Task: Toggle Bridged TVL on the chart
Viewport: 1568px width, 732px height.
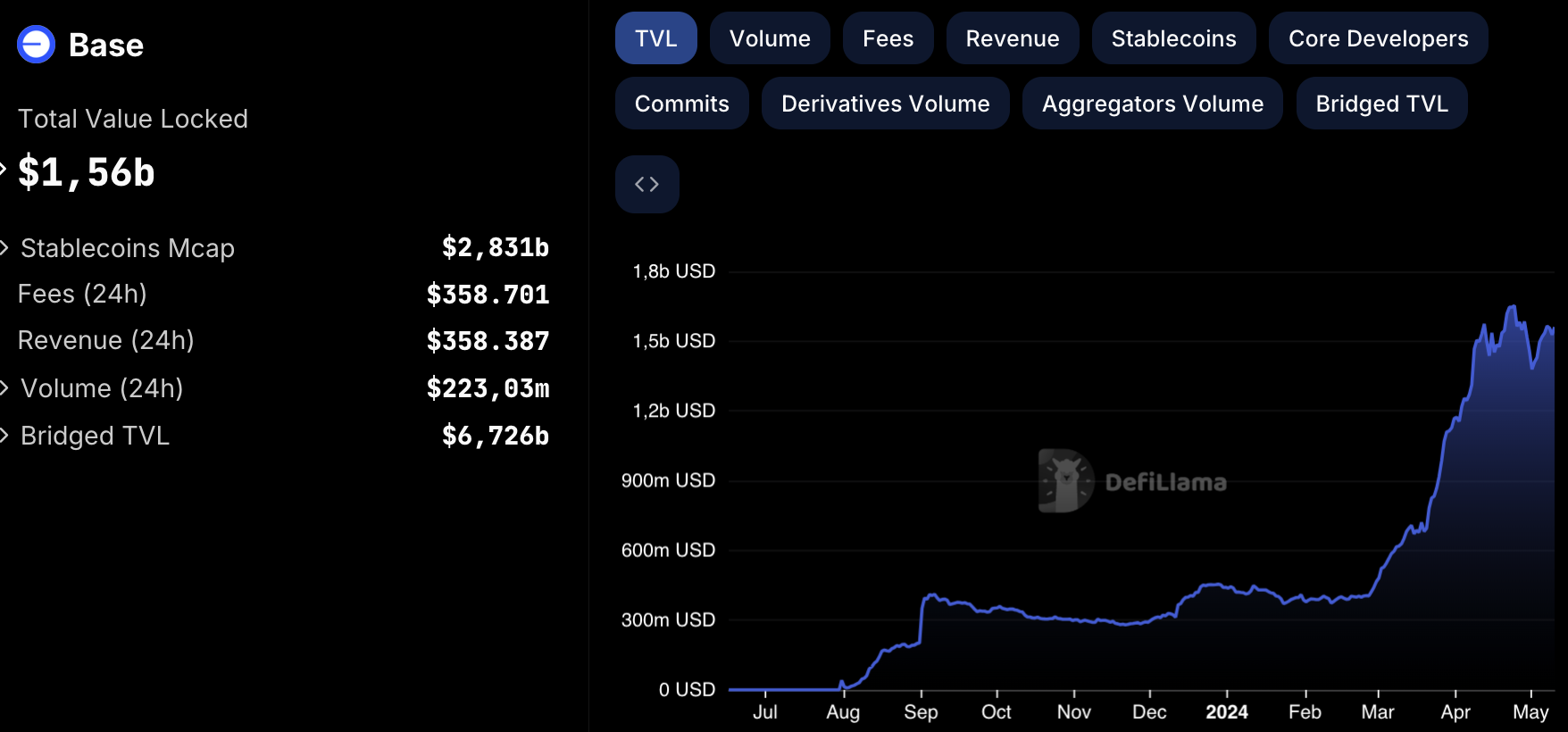Action: [x=1382, y=104]
